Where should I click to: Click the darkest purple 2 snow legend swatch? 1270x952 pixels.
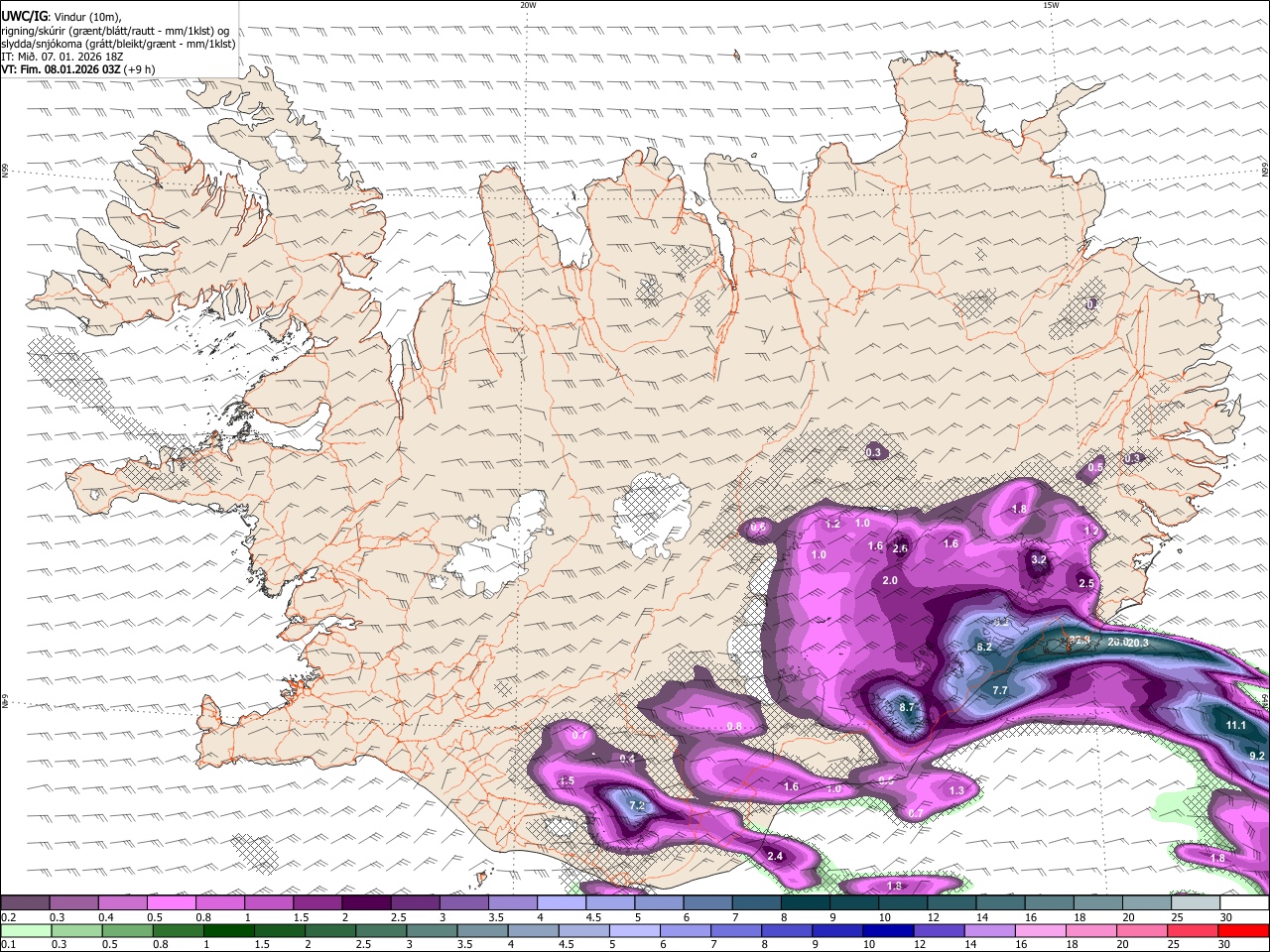[366, 902]
